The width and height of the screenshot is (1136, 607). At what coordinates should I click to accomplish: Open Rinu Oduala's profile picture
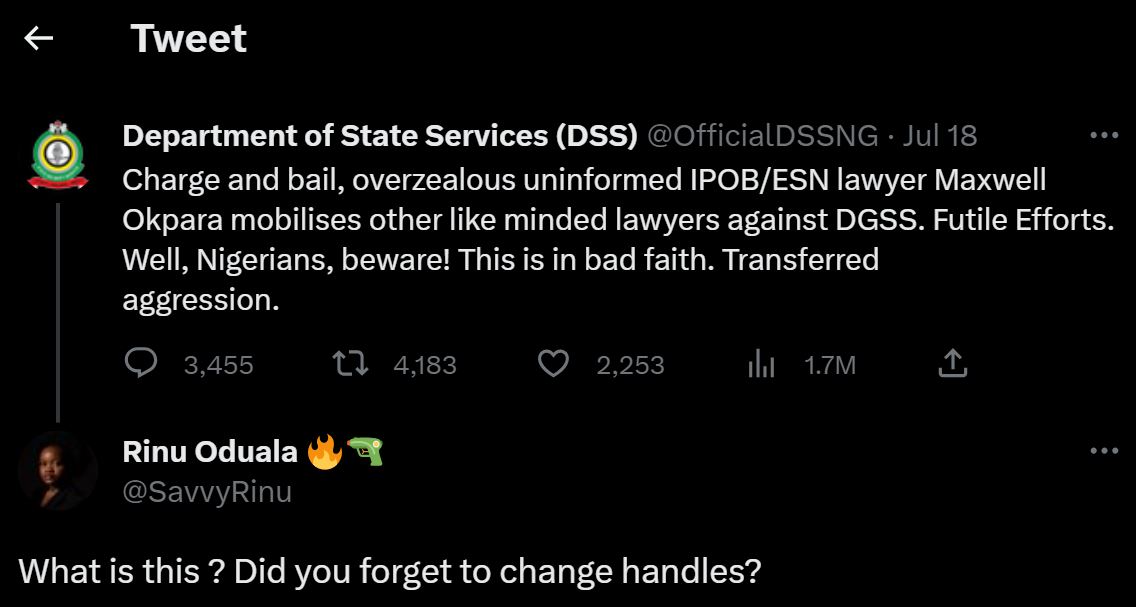tap(58, 471)
